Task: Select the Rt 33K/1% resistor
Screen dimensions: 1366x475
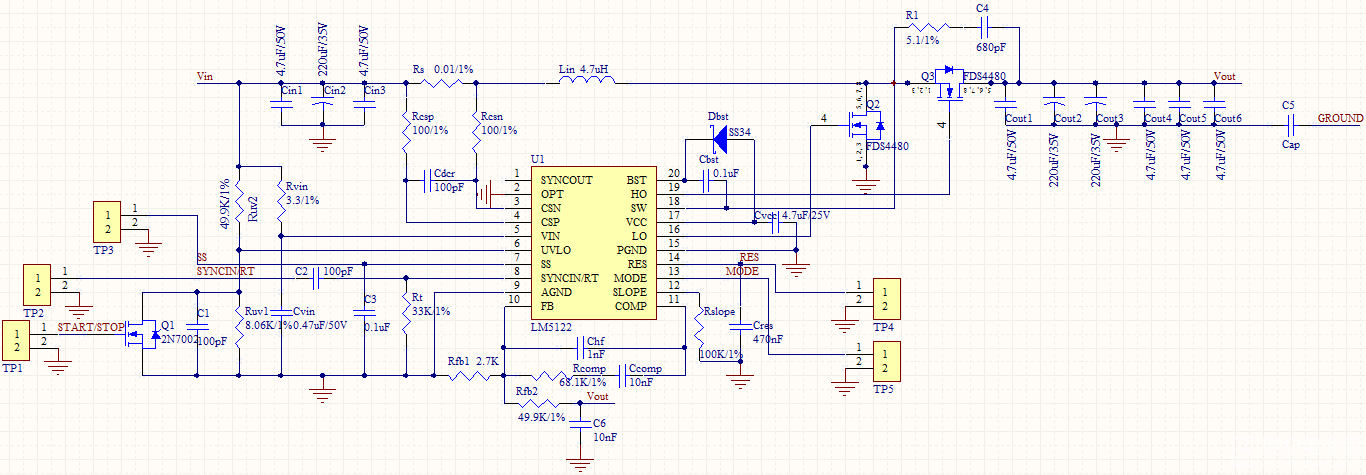Action: click(405, 312)
